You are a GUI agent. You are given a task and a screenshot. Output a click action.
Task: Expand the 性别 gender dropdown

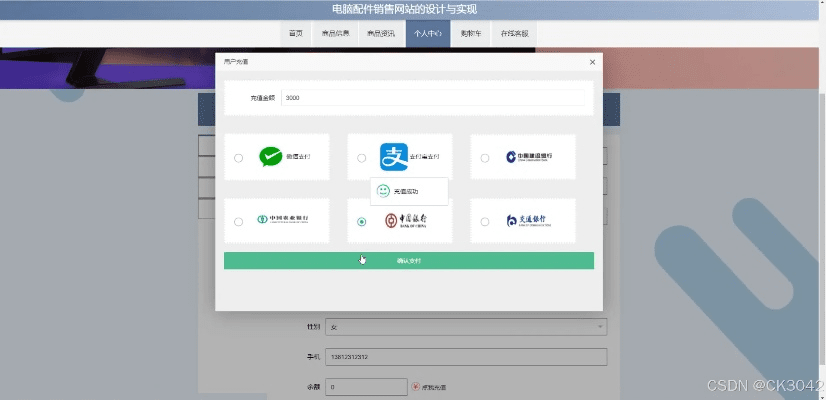[x=466, y=327]
